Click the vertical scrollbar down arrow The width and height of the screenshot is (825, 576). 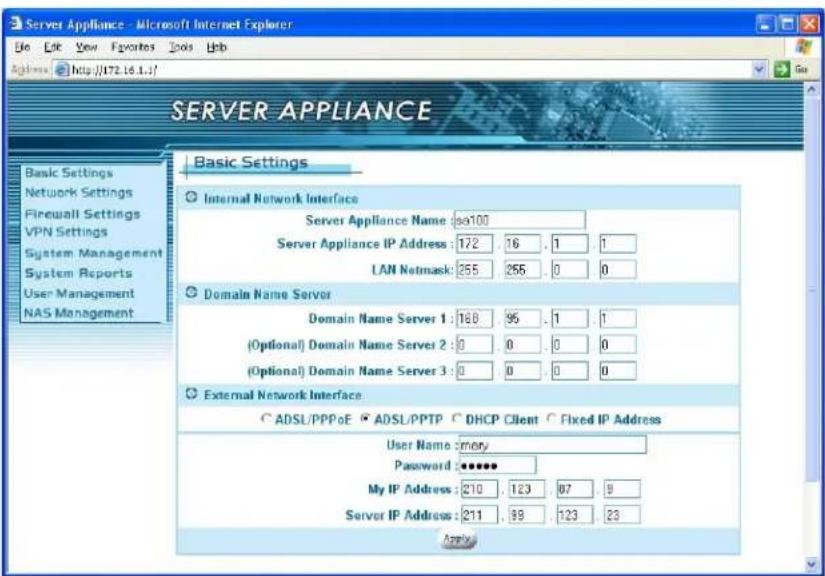click(811, 564)
